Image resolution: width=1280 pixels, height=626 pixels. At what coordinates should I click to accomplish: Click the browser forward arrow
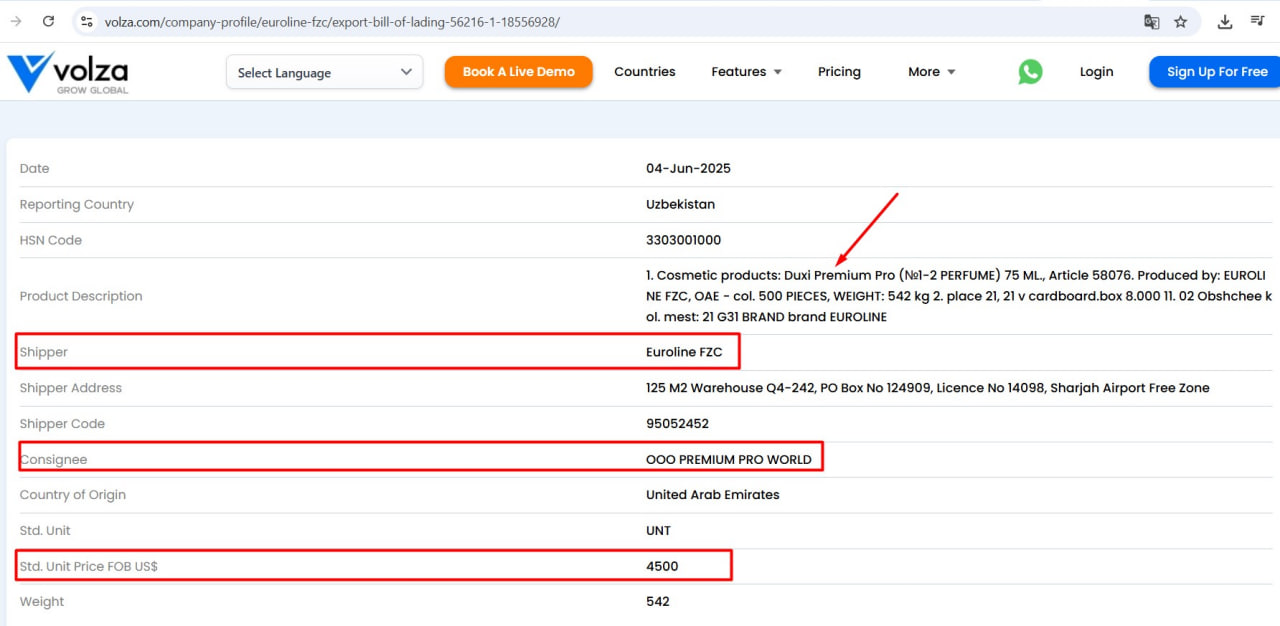[x=15, y=21]
